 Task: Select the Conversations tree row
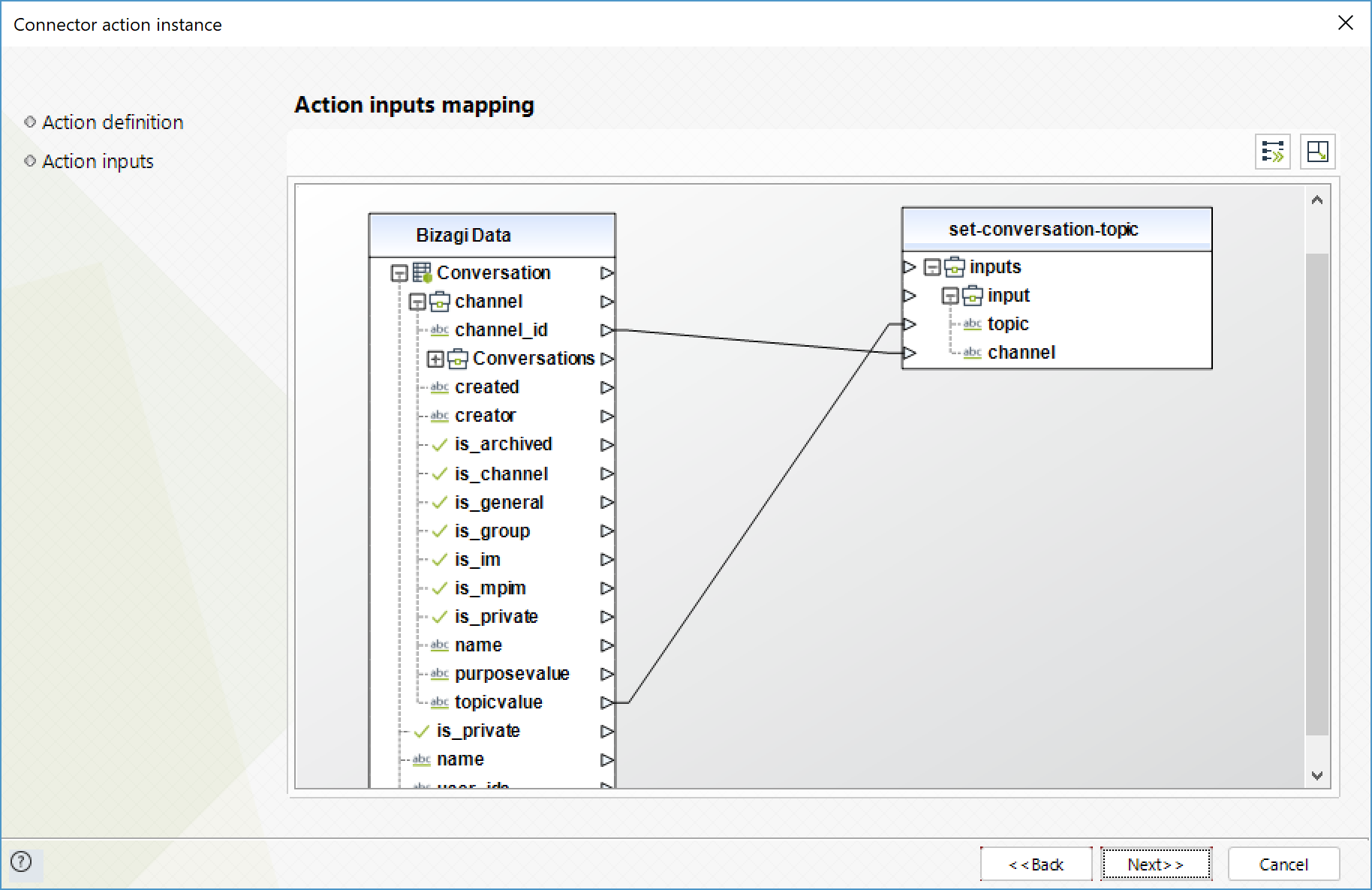(534, 359)
